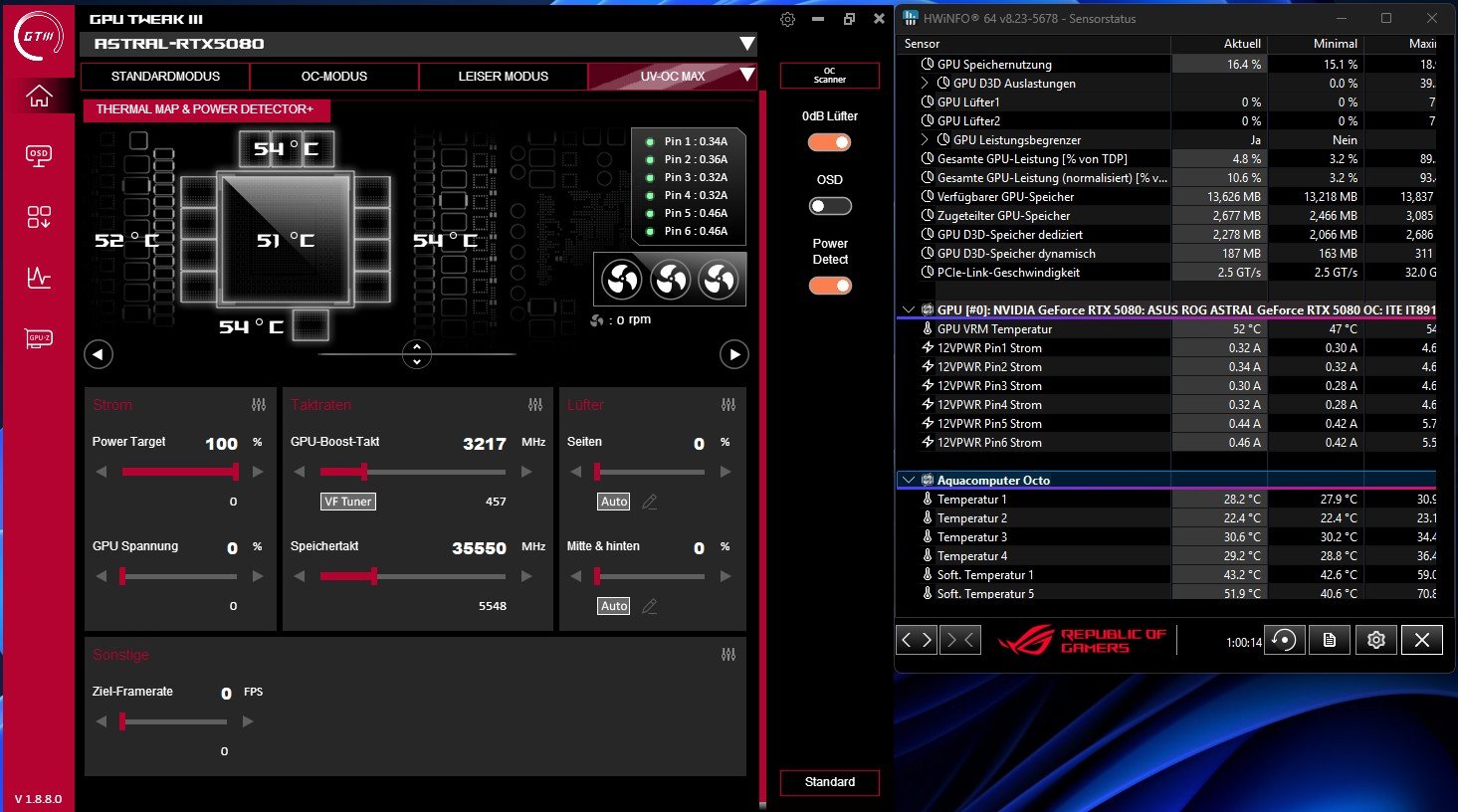
Task: Select OC-MODUS tab
Action: pos(334,77)
